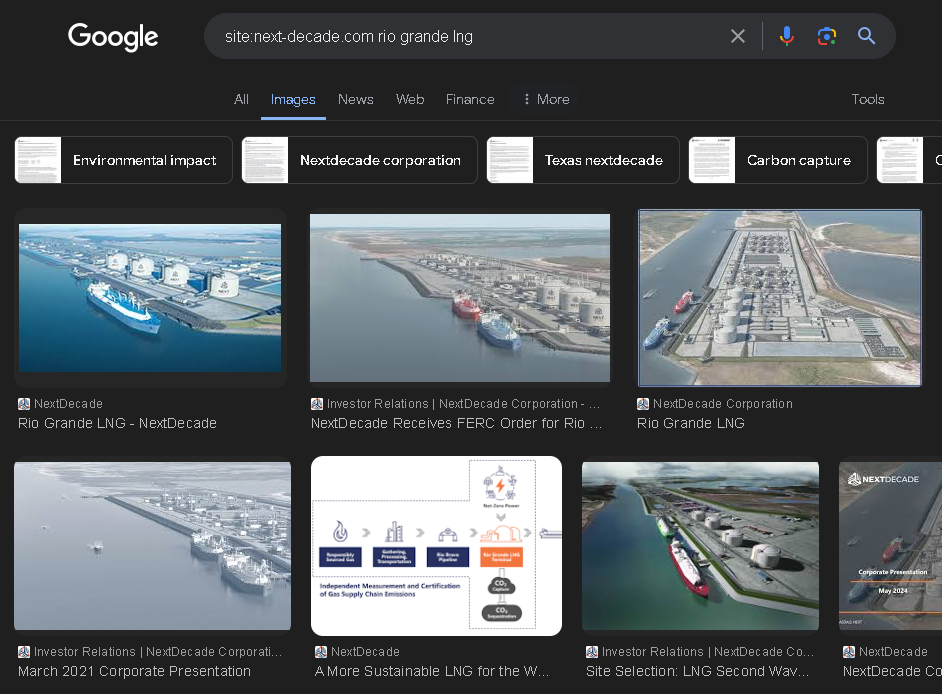Screen dimensions: 942x694
Task: Click the document thumbnail on the Carbon capture chip
Action: coord(712,160)
